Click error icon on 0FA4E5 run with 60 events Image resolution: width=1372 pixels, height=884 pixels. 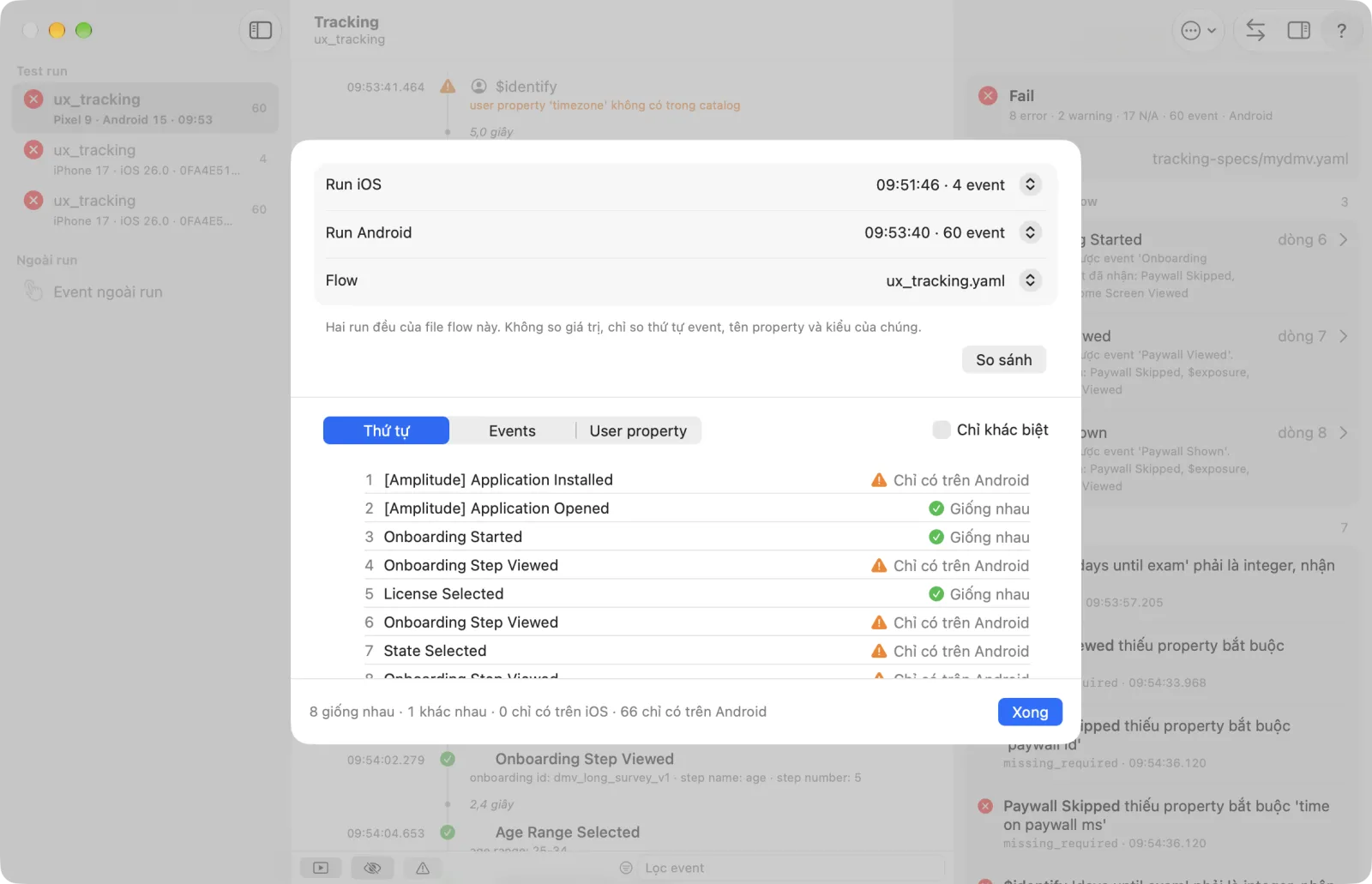[33, 200]
